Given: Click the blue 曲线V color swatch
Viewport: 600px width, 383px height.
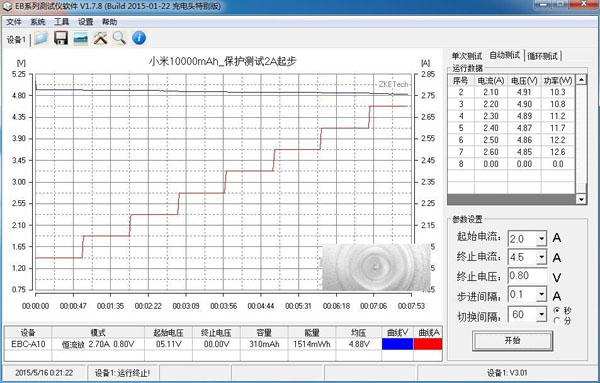Looking at the screenshot, I should tap(398, 344).
